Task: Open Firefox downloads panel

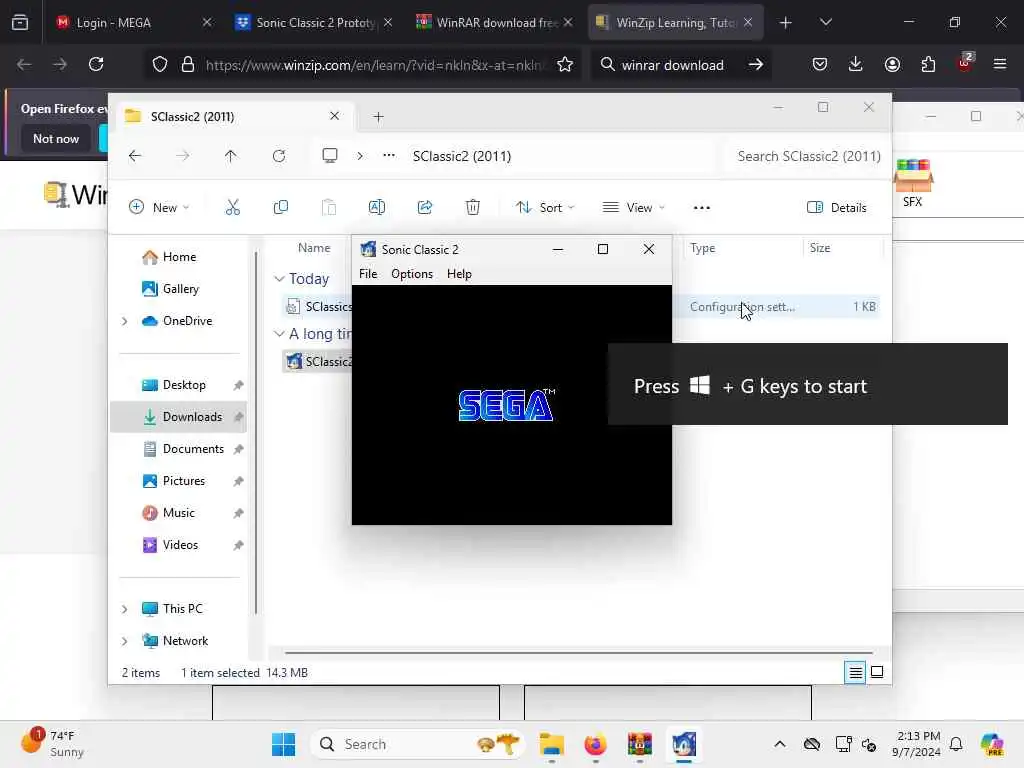Action: coord(856,64)
